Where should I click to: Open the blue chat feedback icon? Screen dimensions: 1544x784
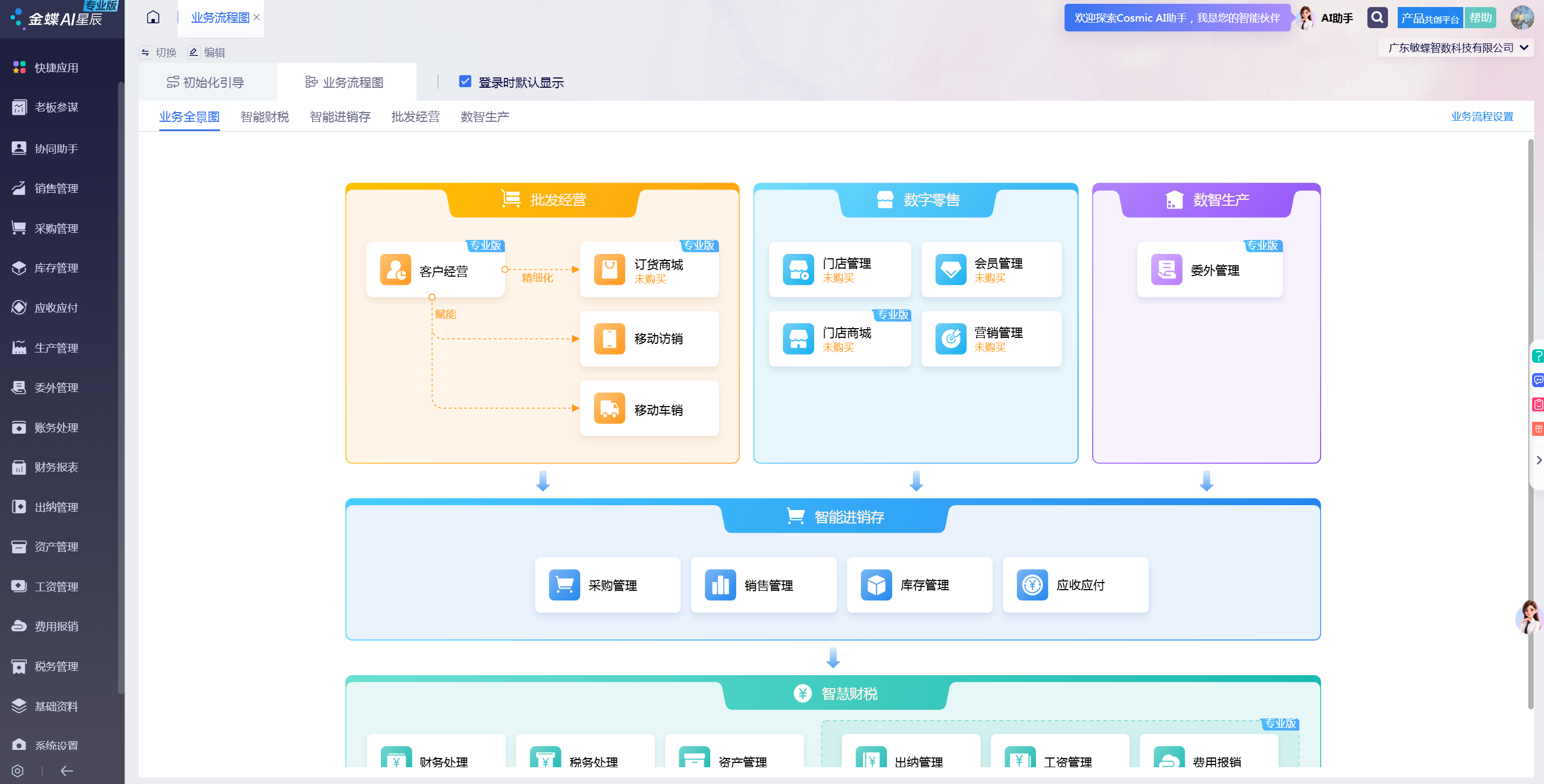click(1537, 380)
